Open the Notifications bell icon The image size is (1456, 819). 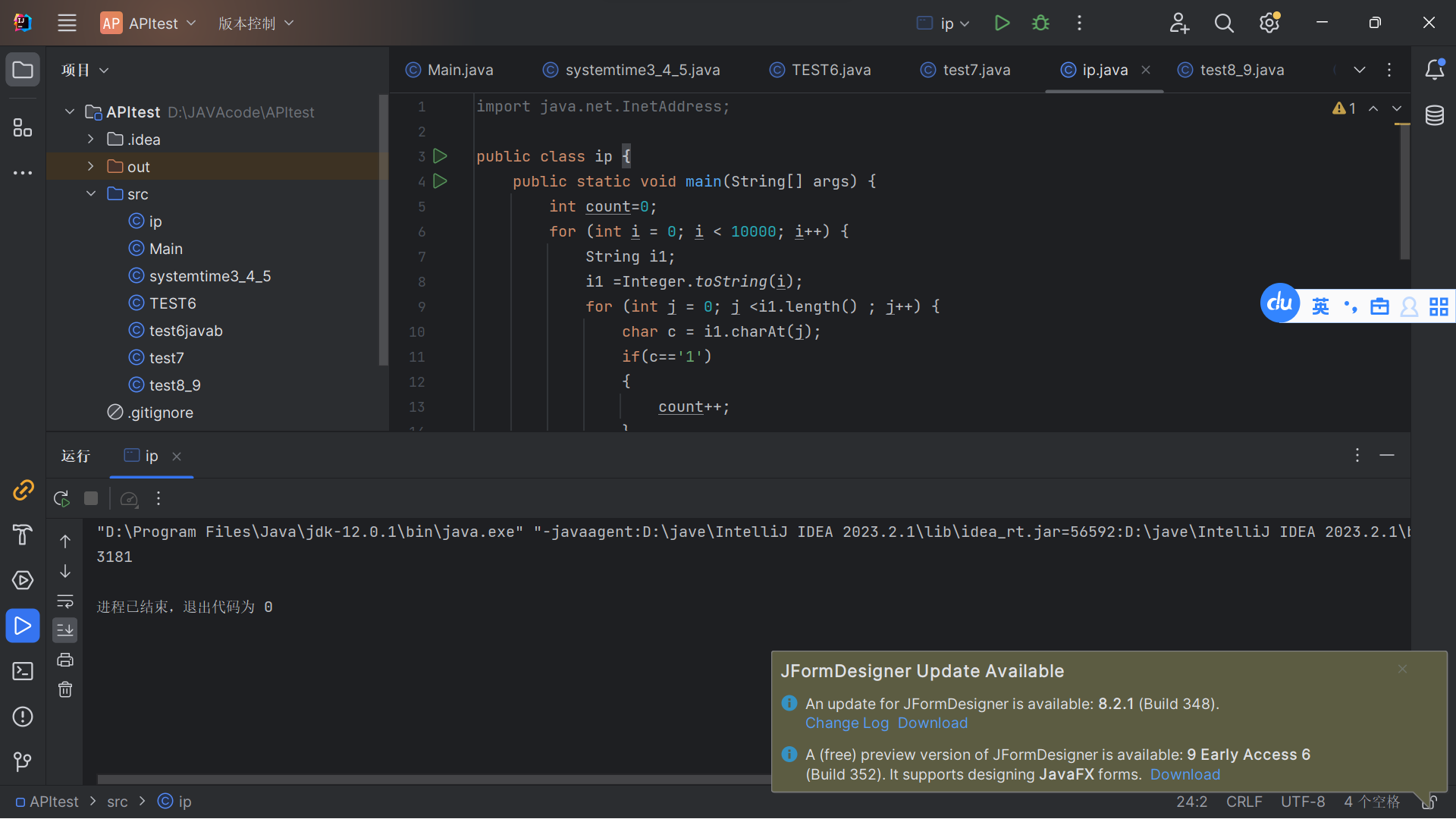[x=1434, y=70]
